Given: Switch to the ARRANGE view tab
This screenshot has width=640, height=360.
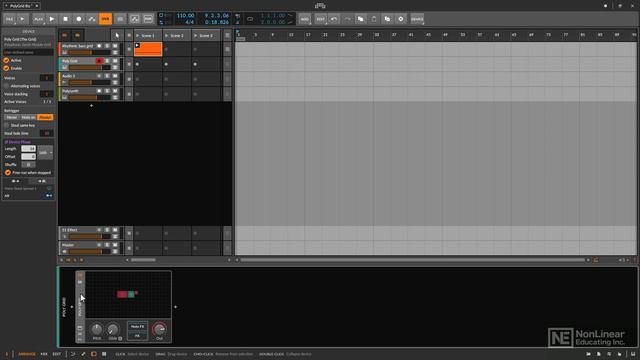Looking at the screenshot, I should point(27,354).
